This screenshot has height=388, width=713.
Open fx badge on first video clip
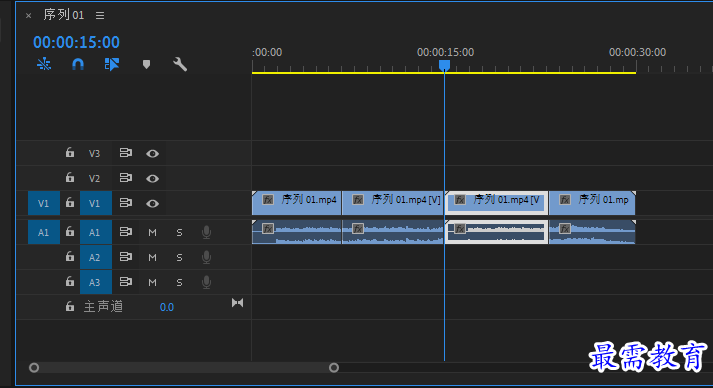pyautogui.click(x=268, y=200)
